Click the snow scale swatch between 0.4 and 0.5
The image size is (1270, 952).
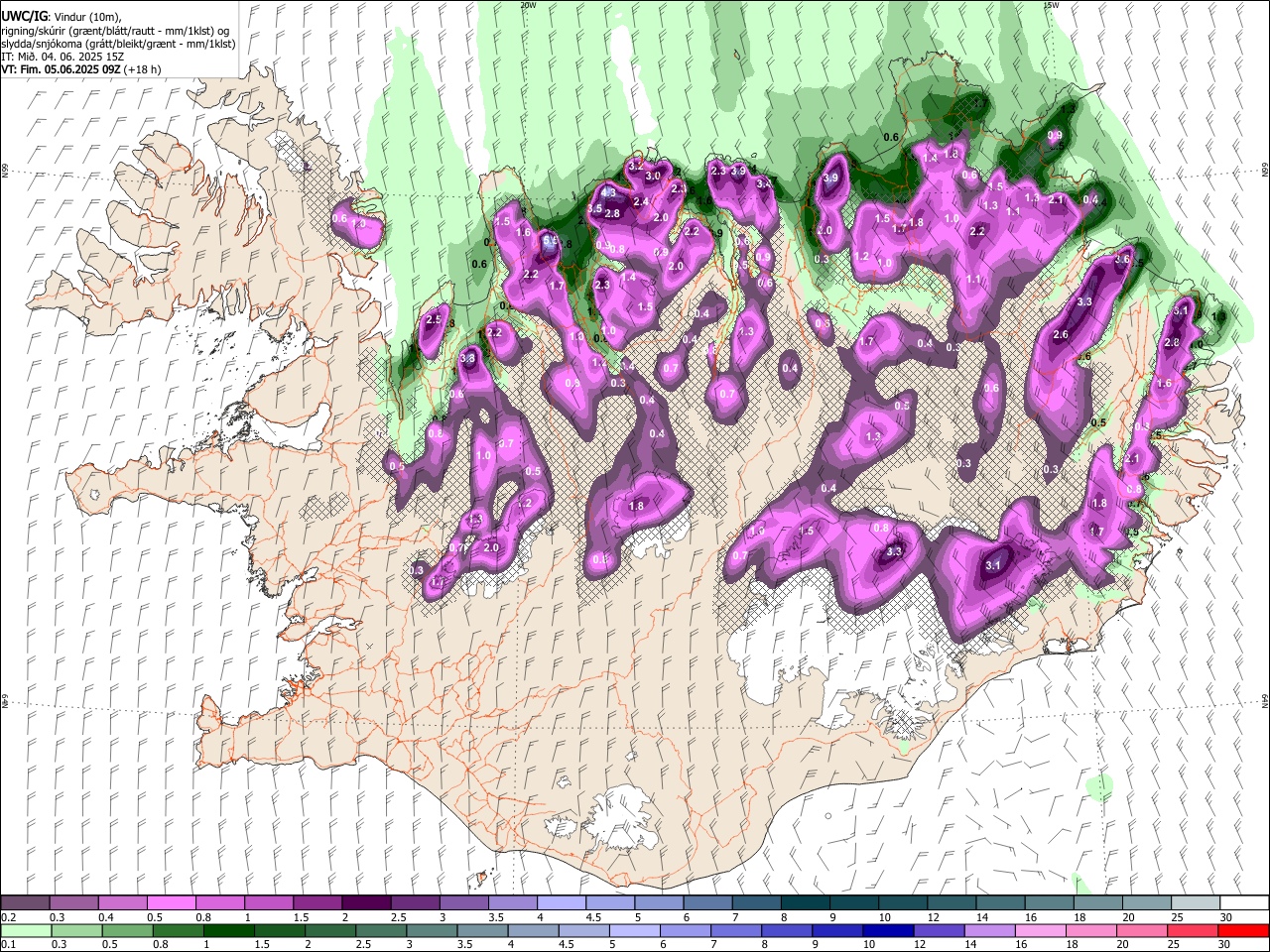coord(123,903)
